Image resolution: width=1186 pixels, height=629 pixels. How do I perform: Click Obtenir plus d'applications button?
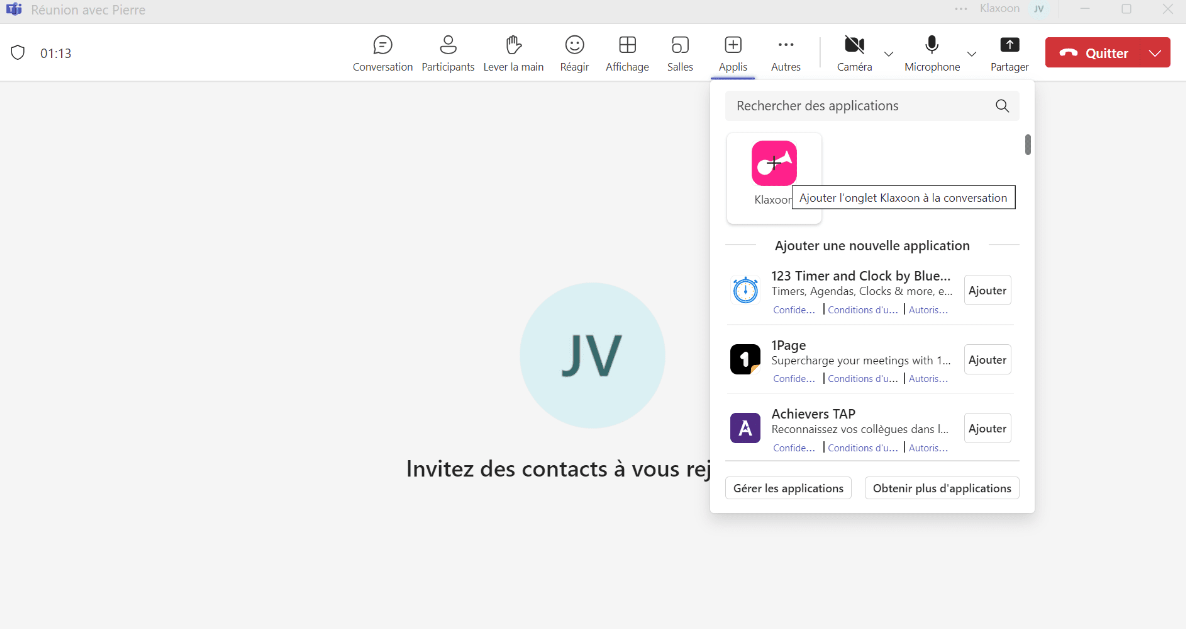tap(942, 488)
